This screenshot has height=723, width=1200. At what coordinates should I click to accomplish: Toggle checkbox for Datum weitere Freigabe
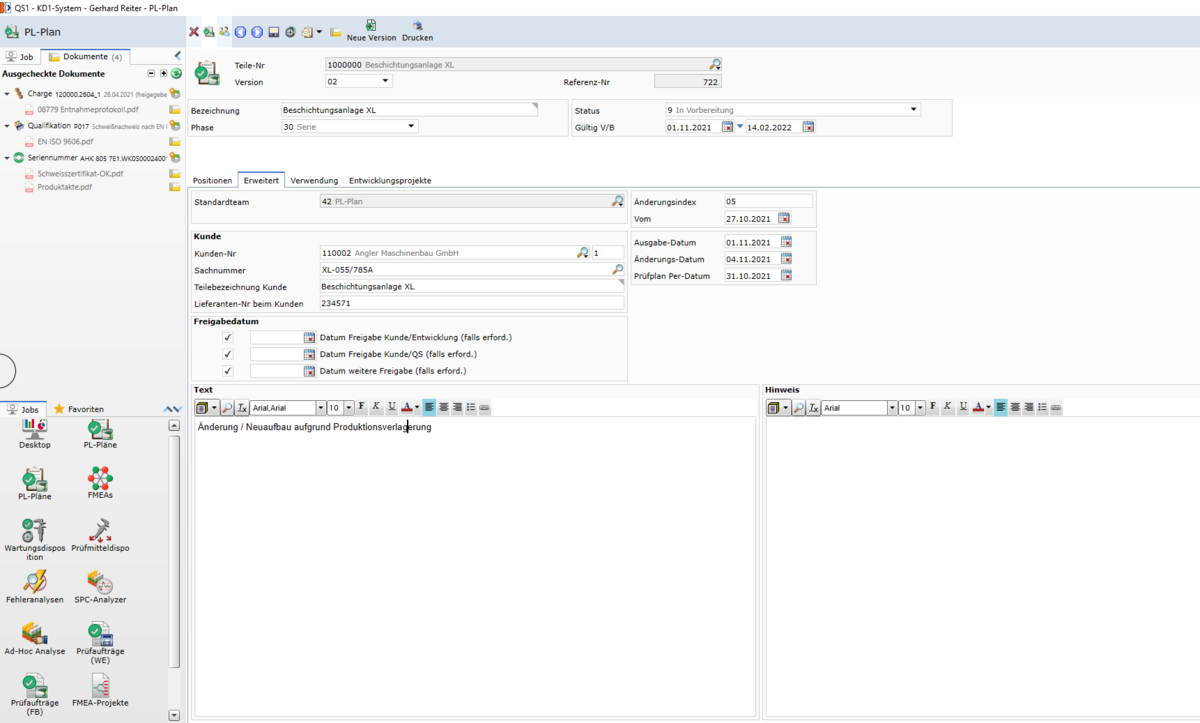coord(229,371)
